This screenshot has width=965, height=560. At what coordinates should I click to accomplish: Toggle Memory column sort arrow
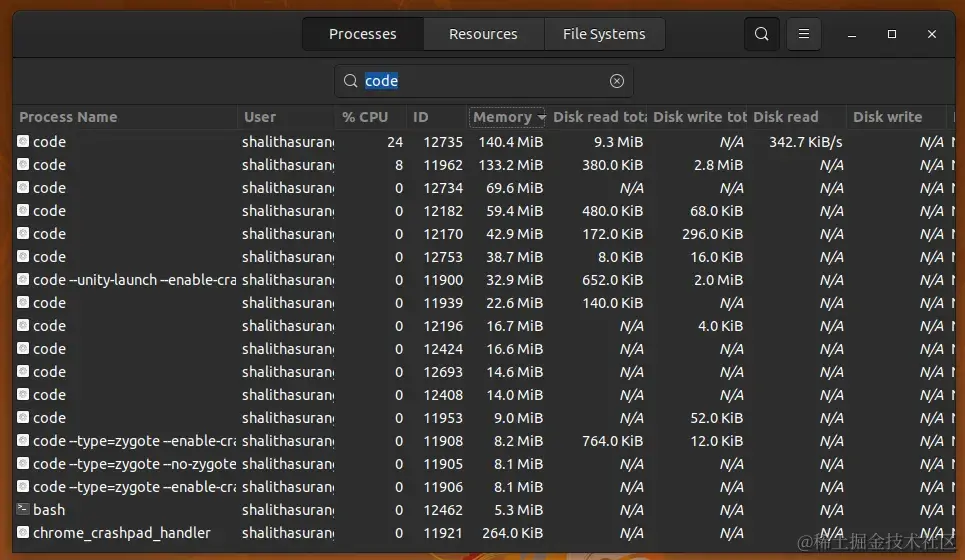pyautogui.click(x=541, y=117)
